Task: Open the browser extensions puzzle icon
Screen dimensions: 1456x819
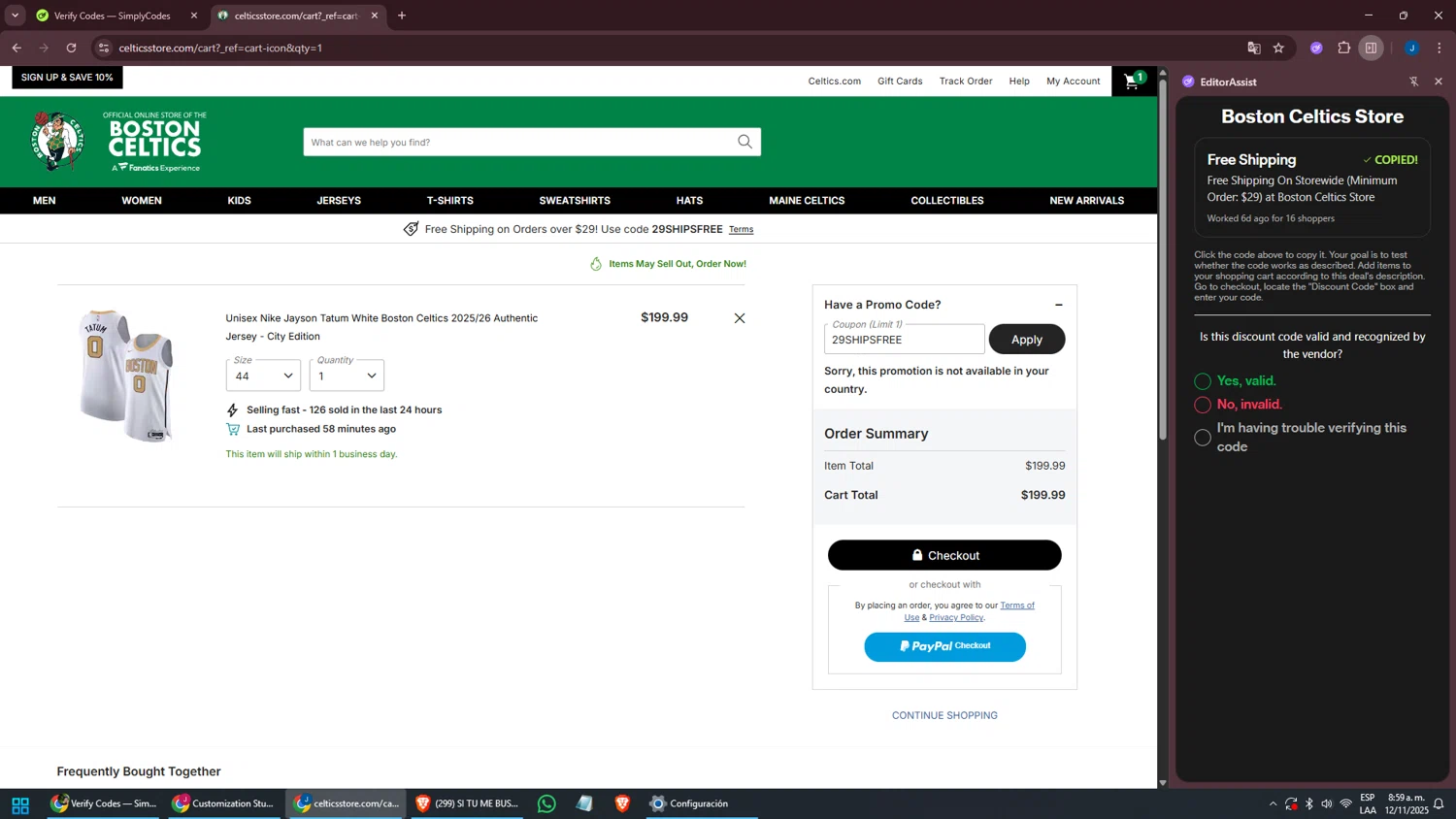Action: pos(1344,48)
